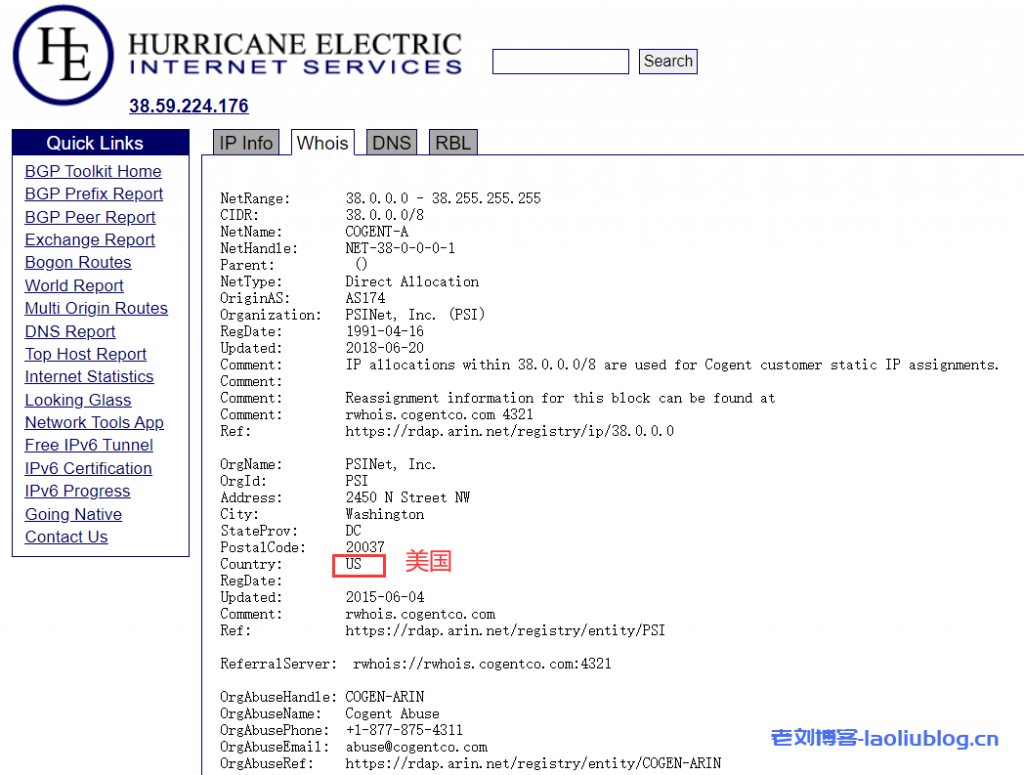Switch to the IP Info tab
The width and height of the screenshot is (1024, 775).
pos(246,143)
